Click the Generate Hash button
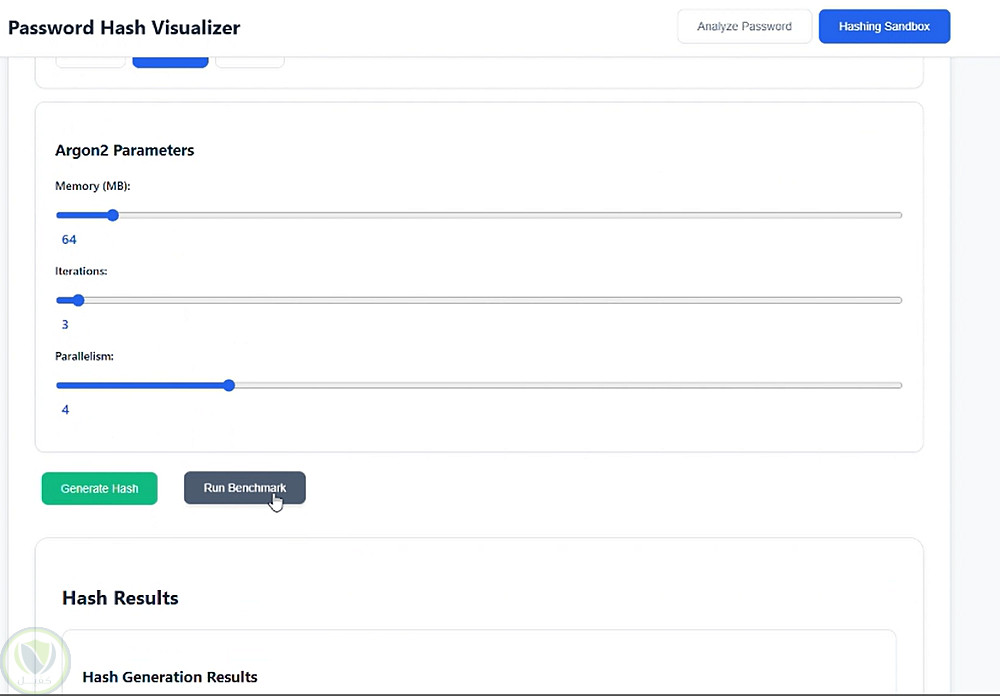The height and width of the screenshot is (696, 1000). click(x=99, y=488)
